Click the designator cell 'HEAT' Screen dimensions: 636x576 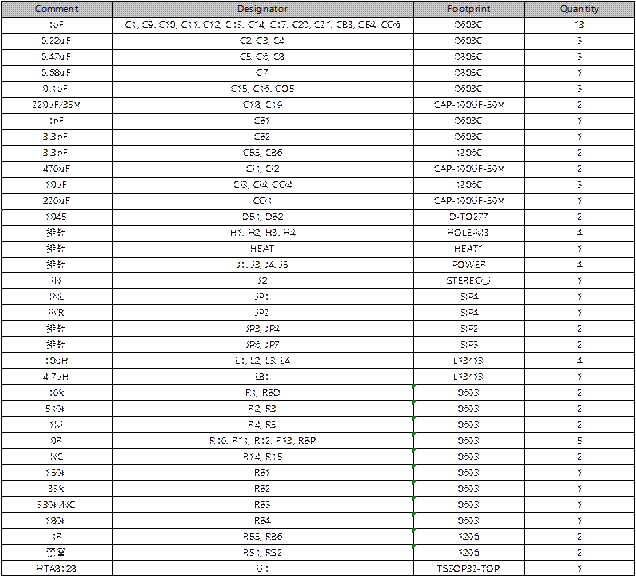(263, 249)
